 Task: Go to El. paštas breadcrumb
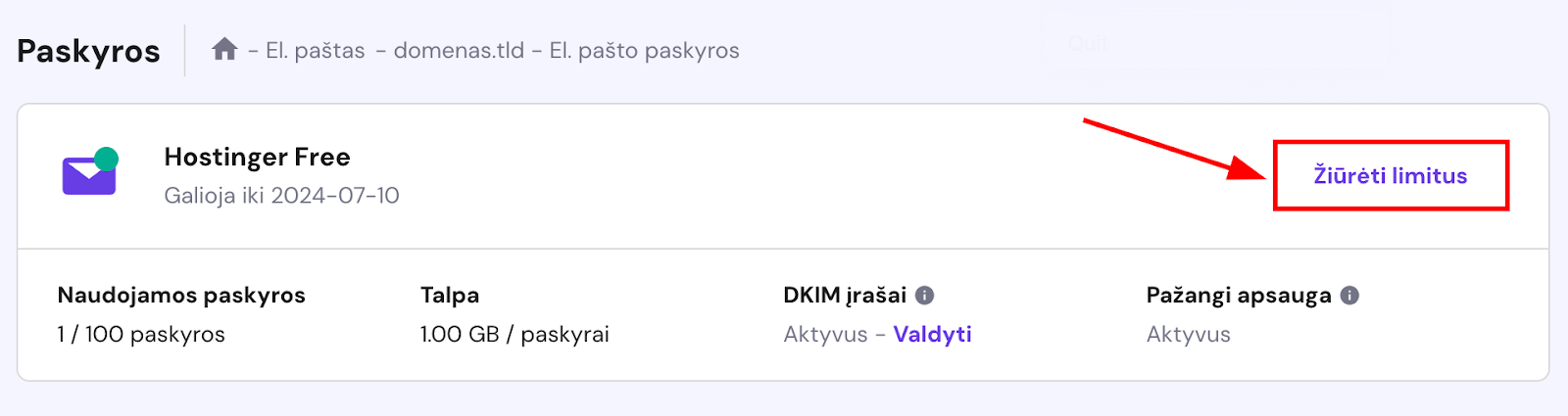pos(315,50)
